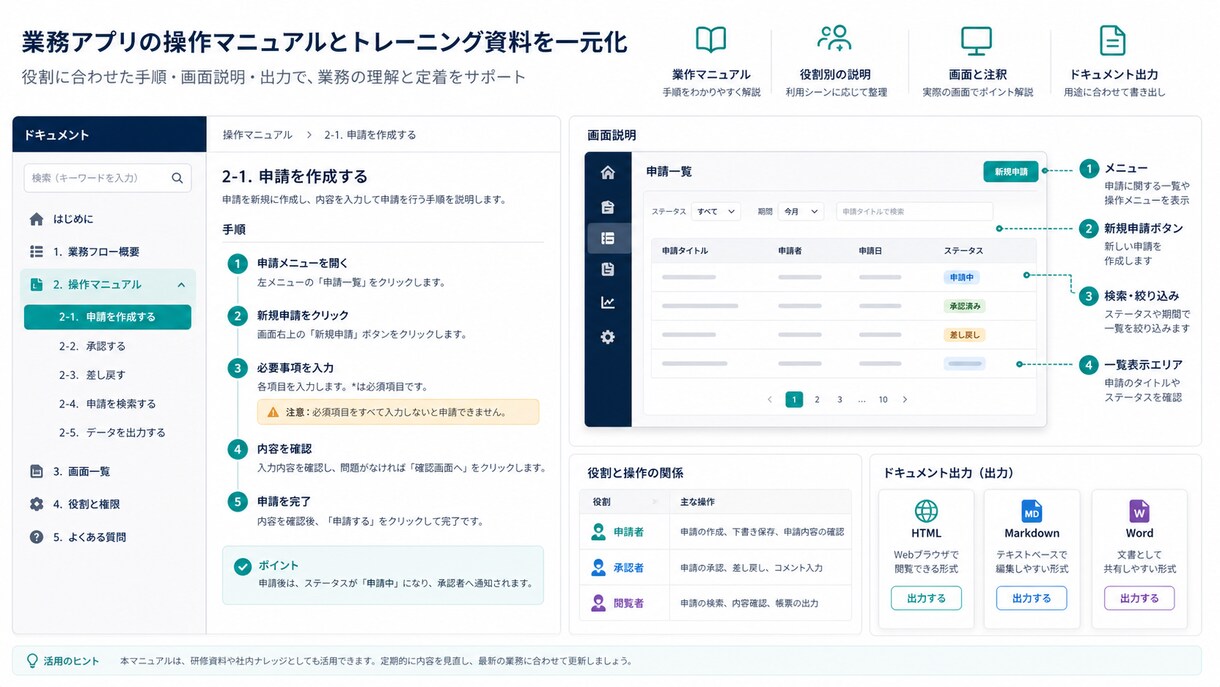Click the home icon in mockup sidebar
The image size is (1220, 687).
click(607, 173)
